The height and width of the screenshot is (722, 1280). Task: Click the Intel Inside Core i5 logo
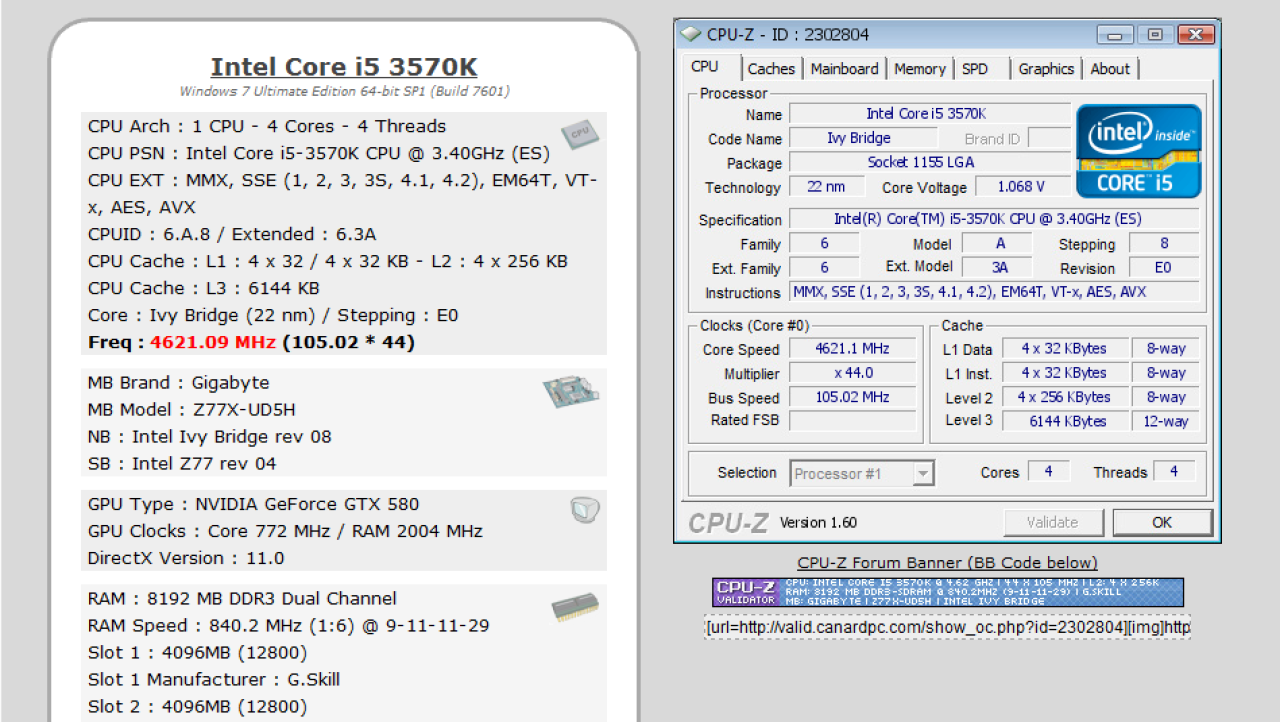pyautogui.click(x=1138, y=151)
